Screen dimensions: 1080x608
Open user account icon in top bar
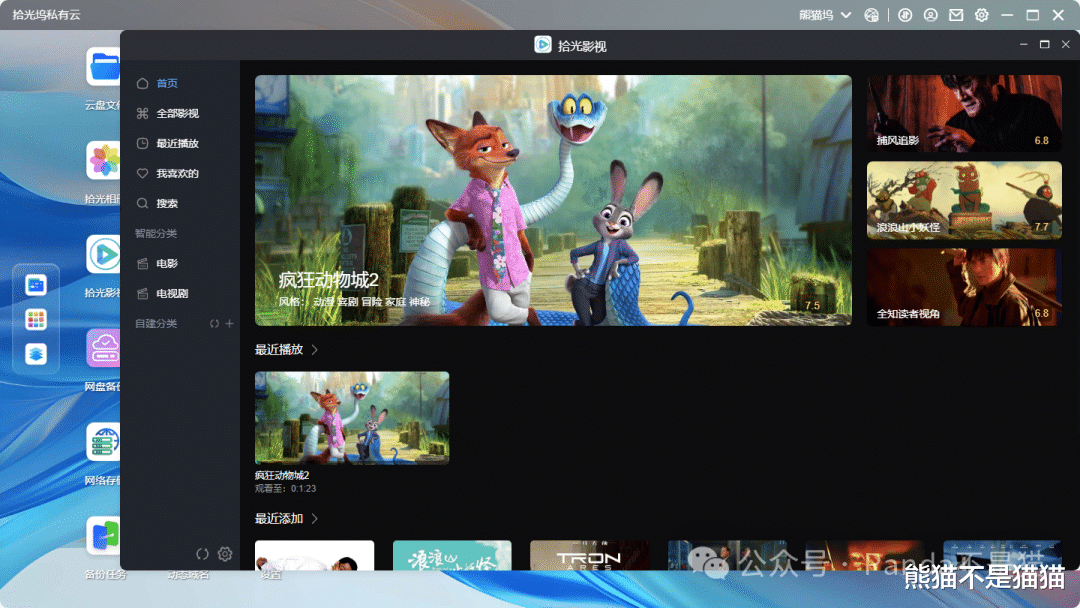coord(931,15)
